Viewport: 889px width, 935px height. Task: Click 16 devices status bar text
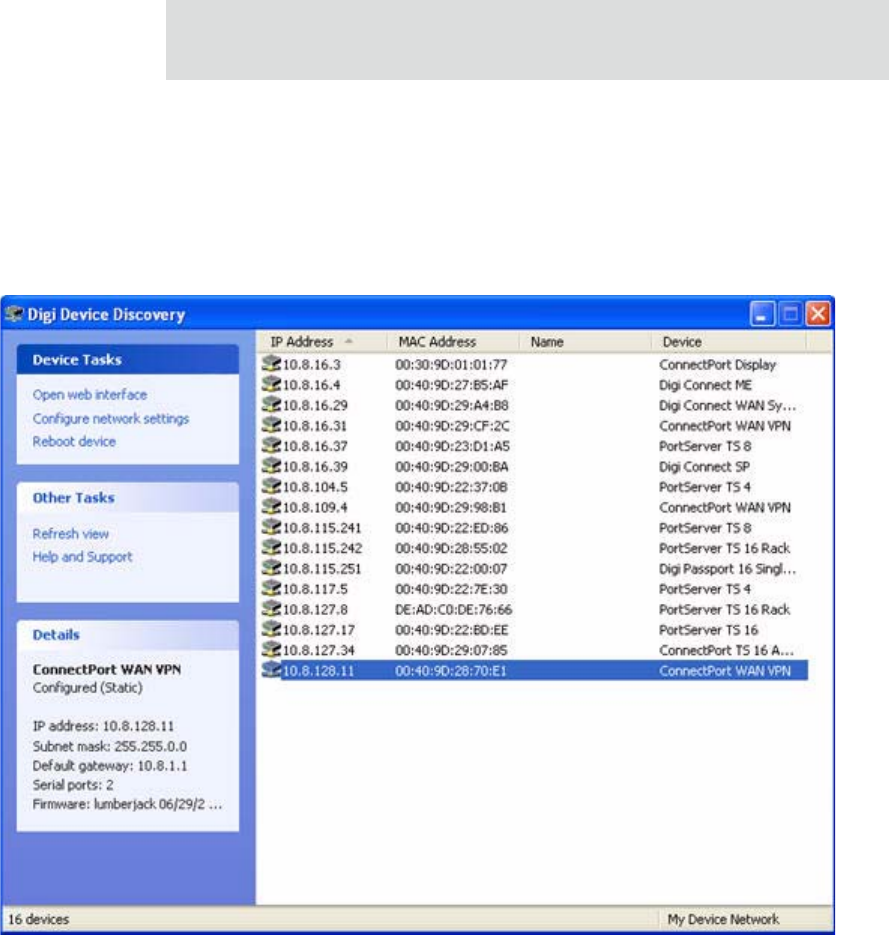pos(39,919)
